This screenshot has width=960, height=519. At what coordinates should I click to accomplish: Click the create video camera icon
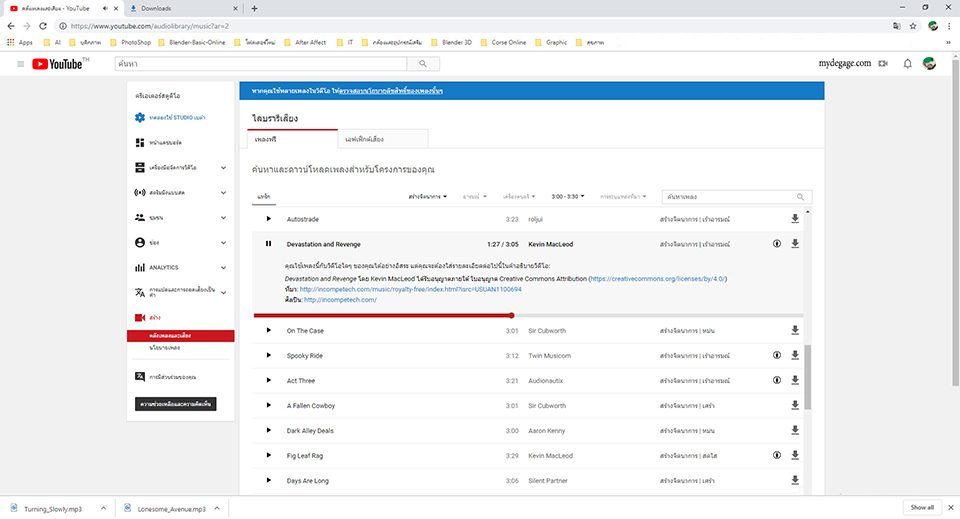pyautogui.click(x=883, y=64)
